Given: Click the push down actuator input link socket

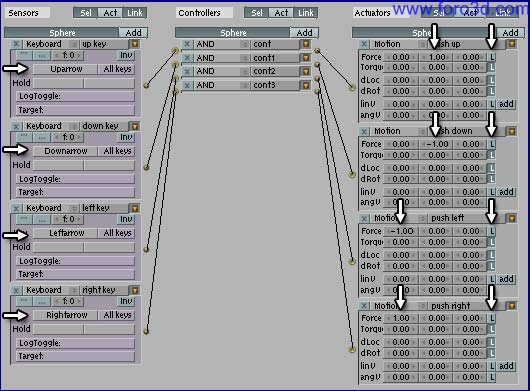Looking at the screenshot, I should (352, 174).
